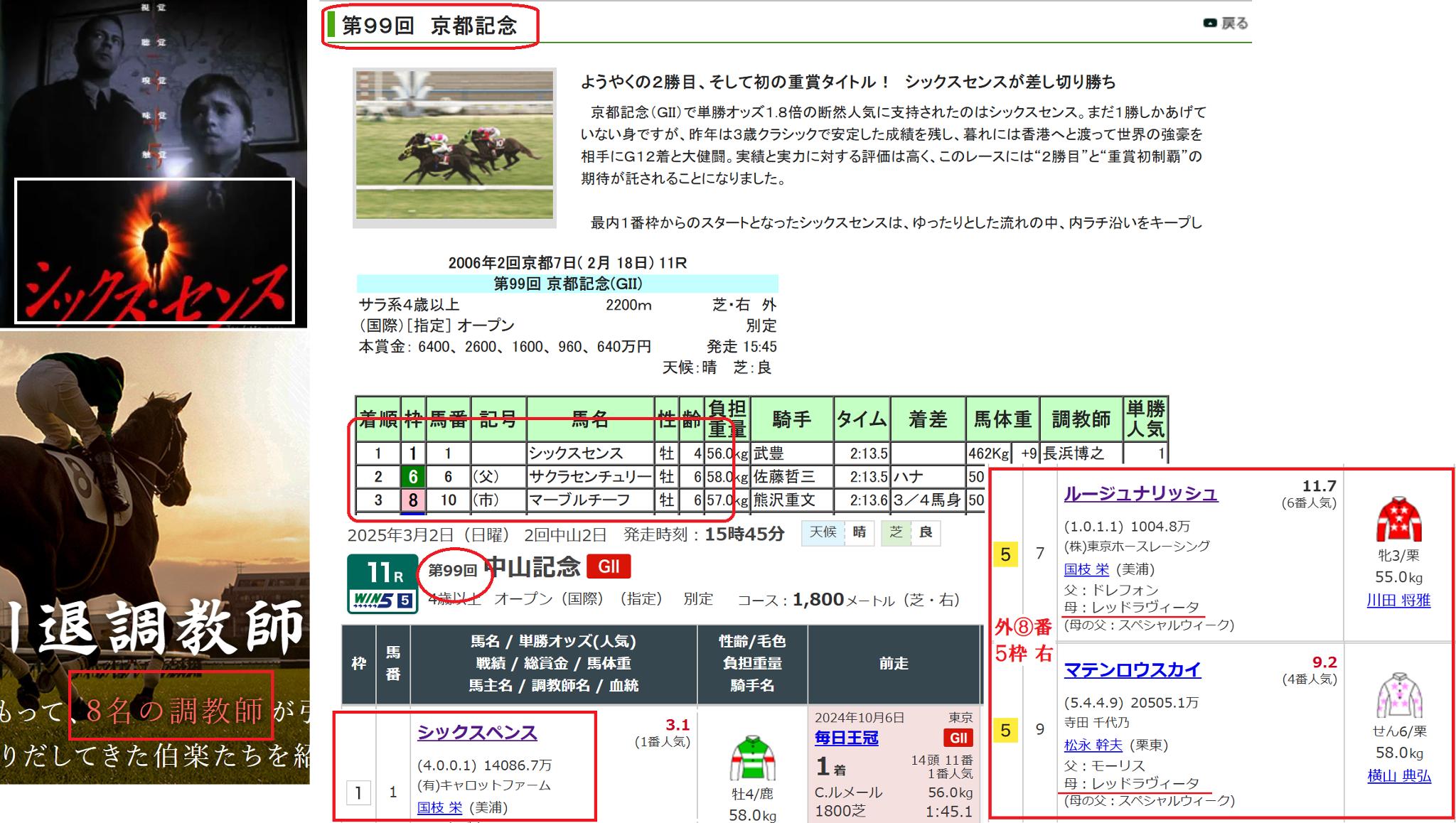Click the red GII badge beside 中山記念

[609, 567]
